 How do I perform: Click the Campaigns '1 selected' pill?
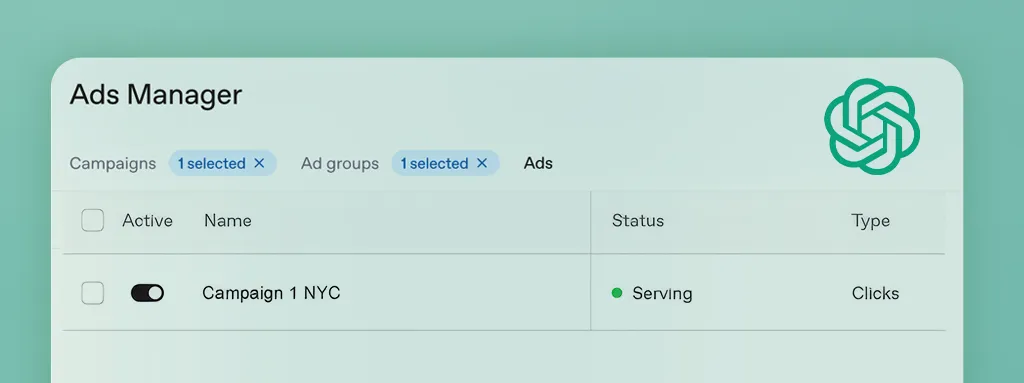tap(223, 163)
